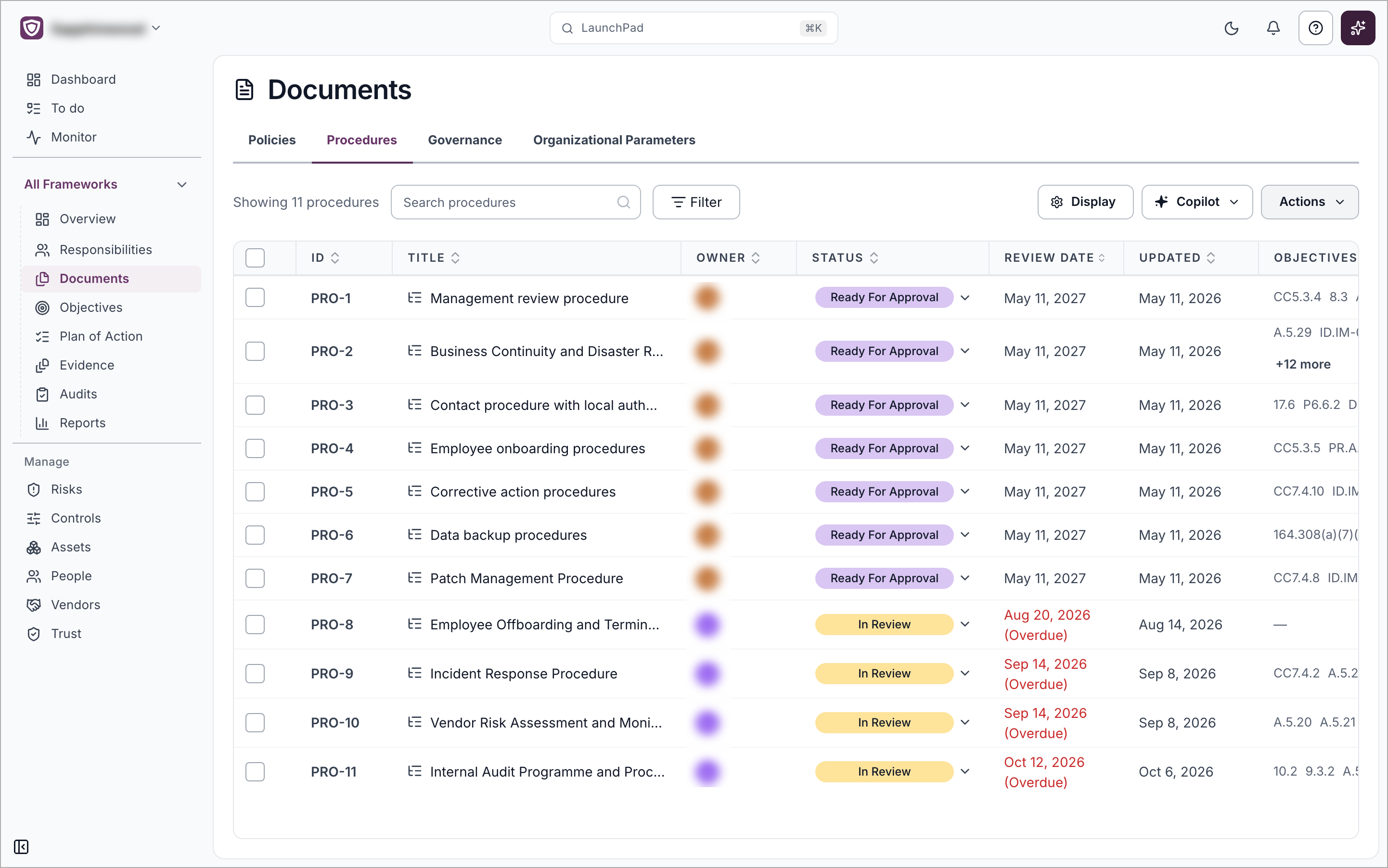Open Management review procedure
Image resolution: width=1388 pixels, height=868 pixels.
coord(529,298)
